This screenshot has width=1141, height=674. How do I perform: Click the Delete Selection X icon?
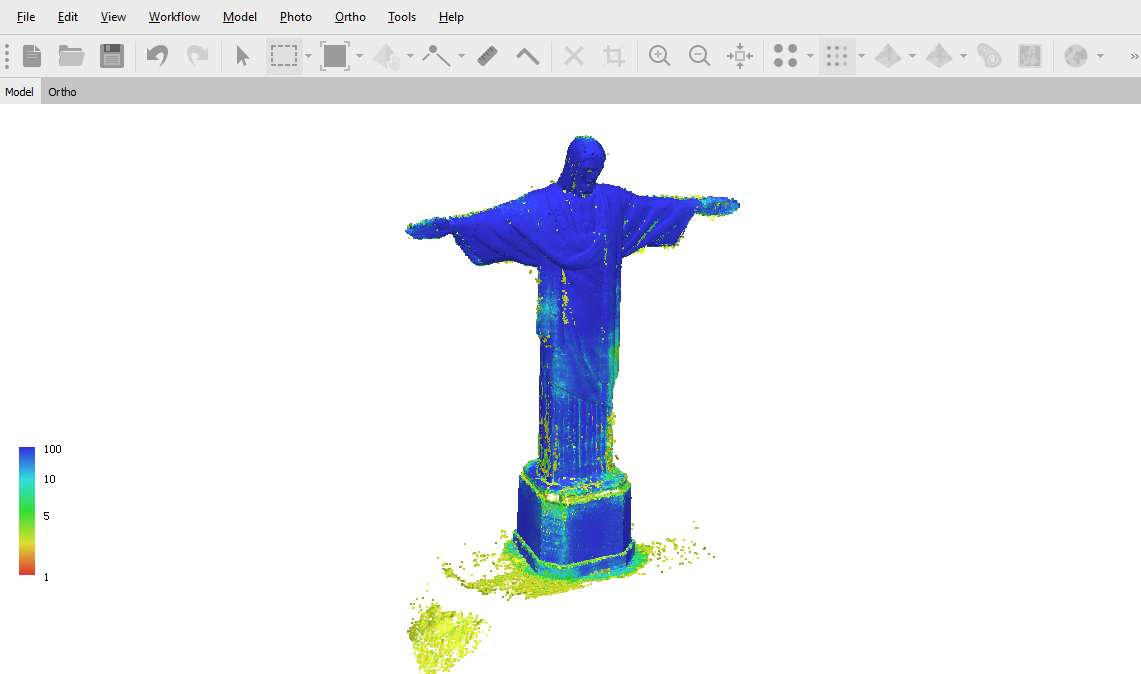pos(574,56)
